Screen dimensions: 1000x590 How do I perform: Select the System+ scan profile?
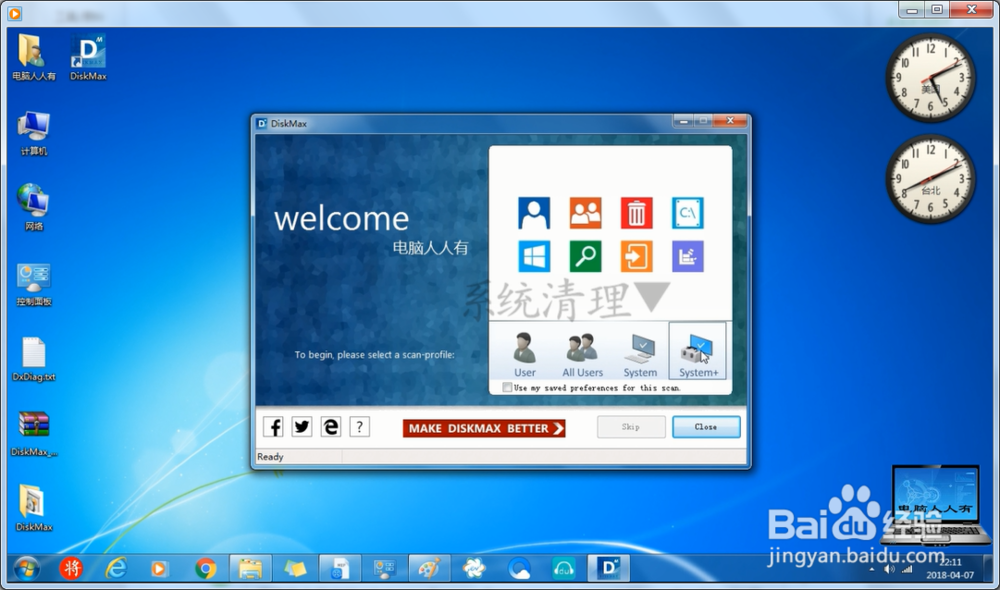point(698,351)
